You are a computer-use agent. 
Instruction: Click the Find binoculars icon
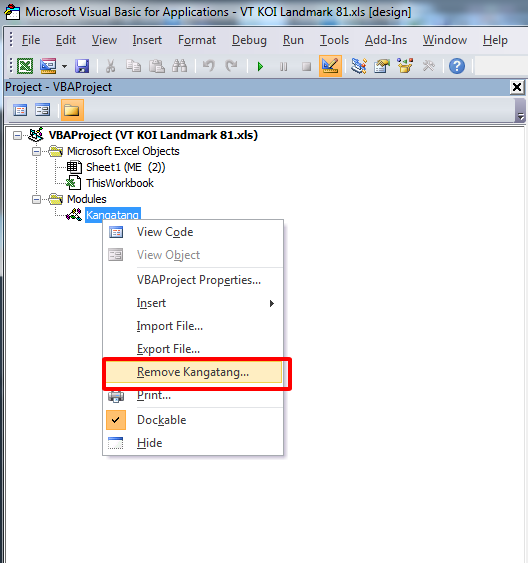pos(179,66)
